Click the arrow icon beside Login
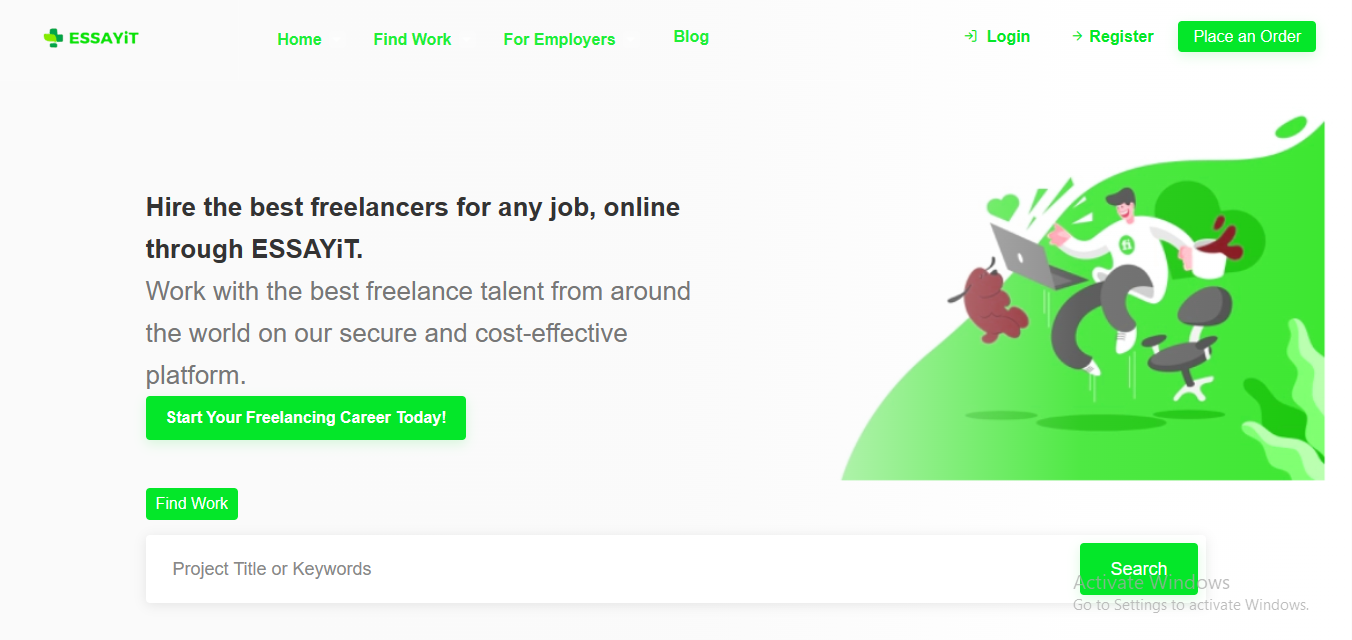The width and height of the screenshot is (1352, 640). click(x=970, y=37)
